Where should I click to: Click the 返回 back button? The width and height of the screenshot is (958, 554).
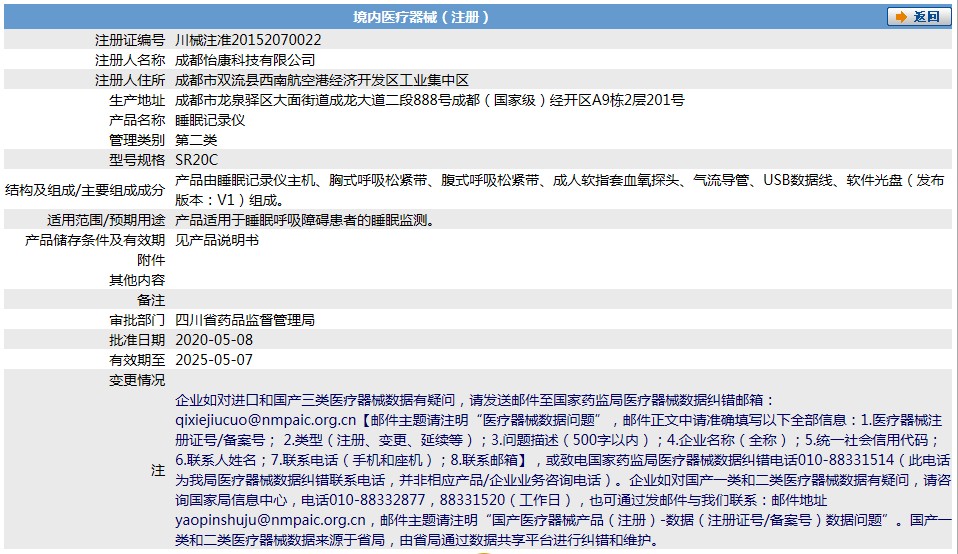(919, 16)
